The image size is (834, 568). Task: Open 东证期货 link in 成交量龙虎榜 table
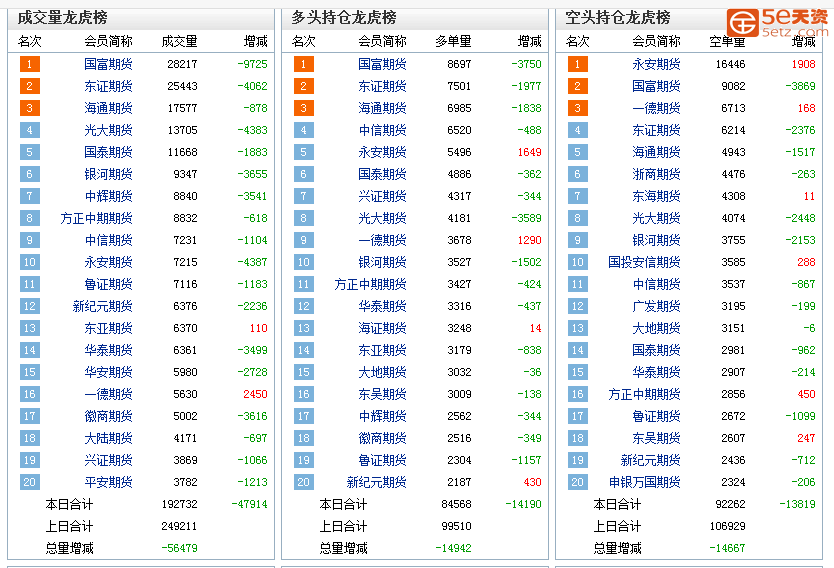click(108, 86)
